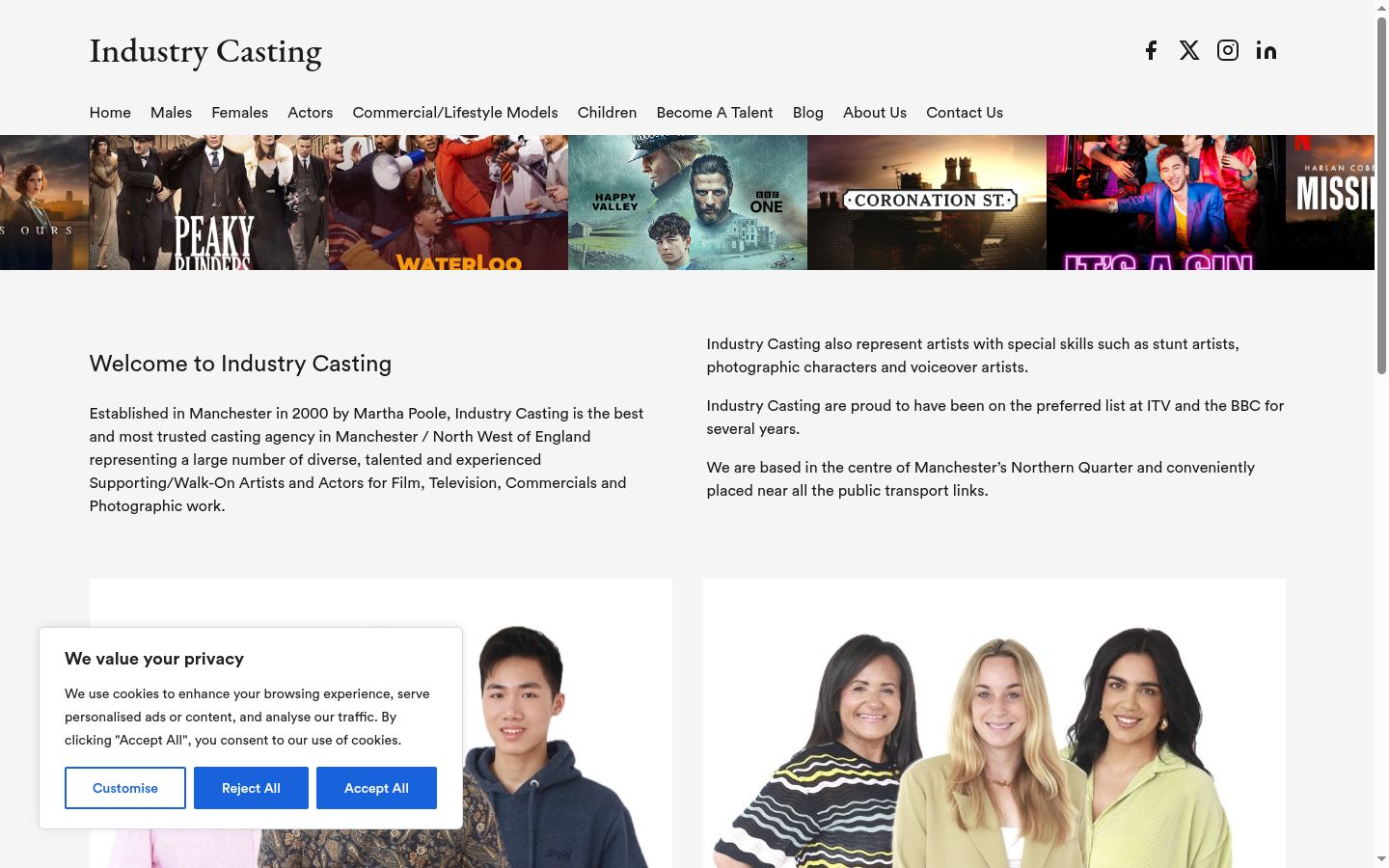Viewport: 1389px width, 868px height.
Task: Click the Harlan Coben Missing banner
Action: pyautogui.click(x=1330, y=203)
